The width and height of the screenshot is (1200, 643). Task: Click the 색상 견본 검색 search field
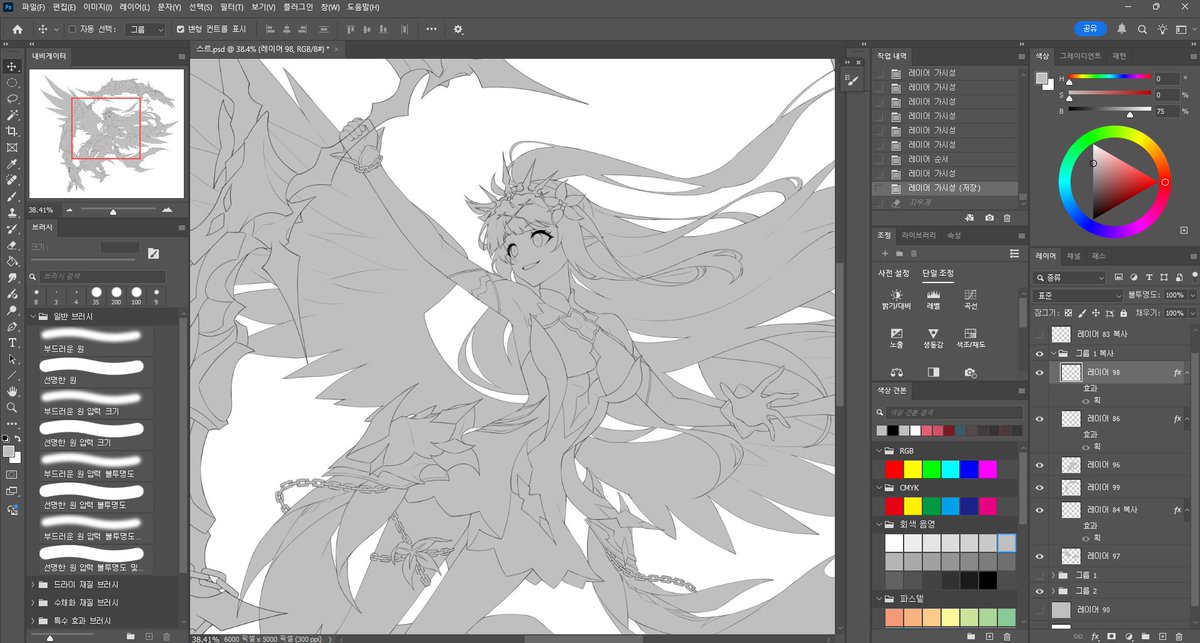point(955,412)
